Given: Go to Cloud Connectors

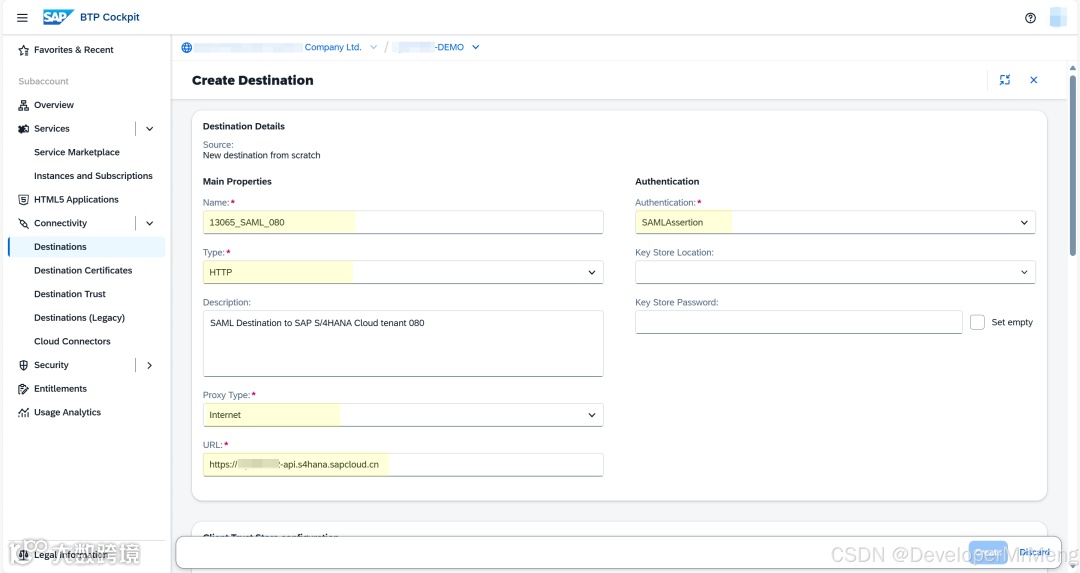Looking at the screenshot, I should (72, 341).
